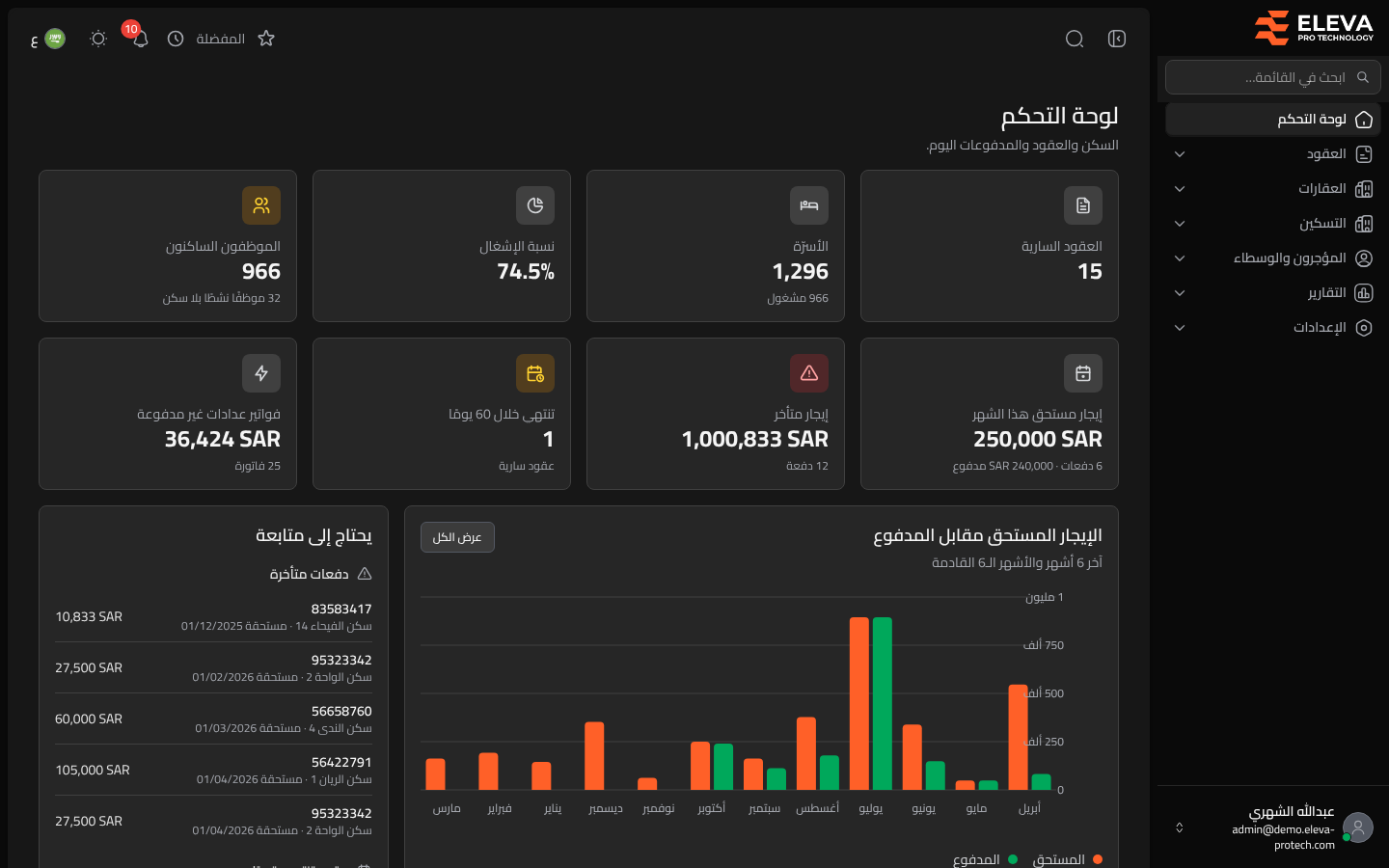Click lightning icon on فواتير عدادات غير مدفوعة card
Image resolution: width=1389 pixels, height=868 pixels.
coord(261,373)
